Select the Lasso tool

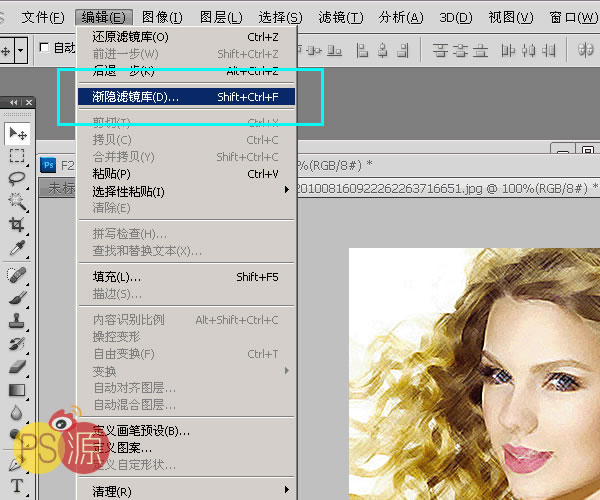point(17,178)
